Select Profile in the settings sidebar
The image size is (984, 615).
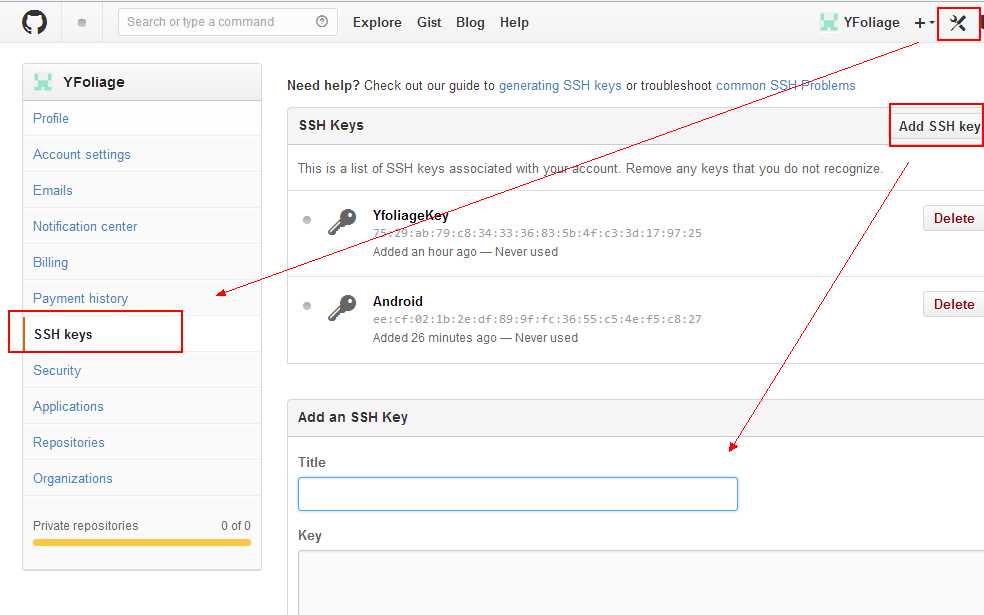(x=142, y=118)
